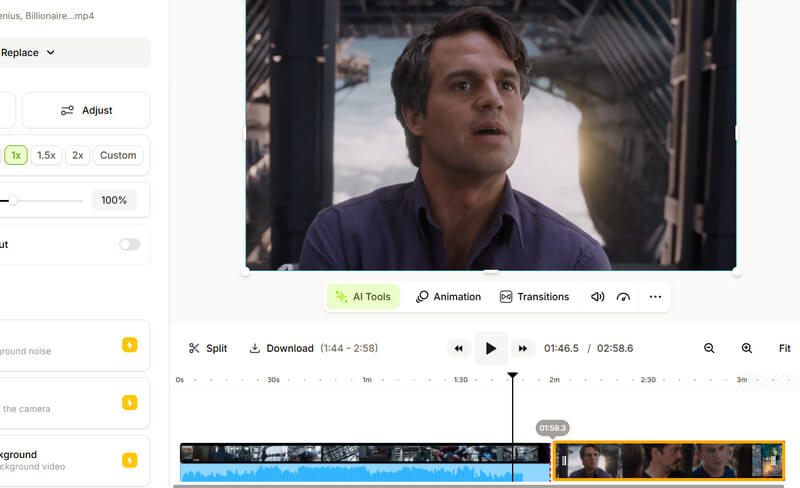800x488 pixels.
Task: Click the 1:30 ruler mark
Action: click(461, 380)
